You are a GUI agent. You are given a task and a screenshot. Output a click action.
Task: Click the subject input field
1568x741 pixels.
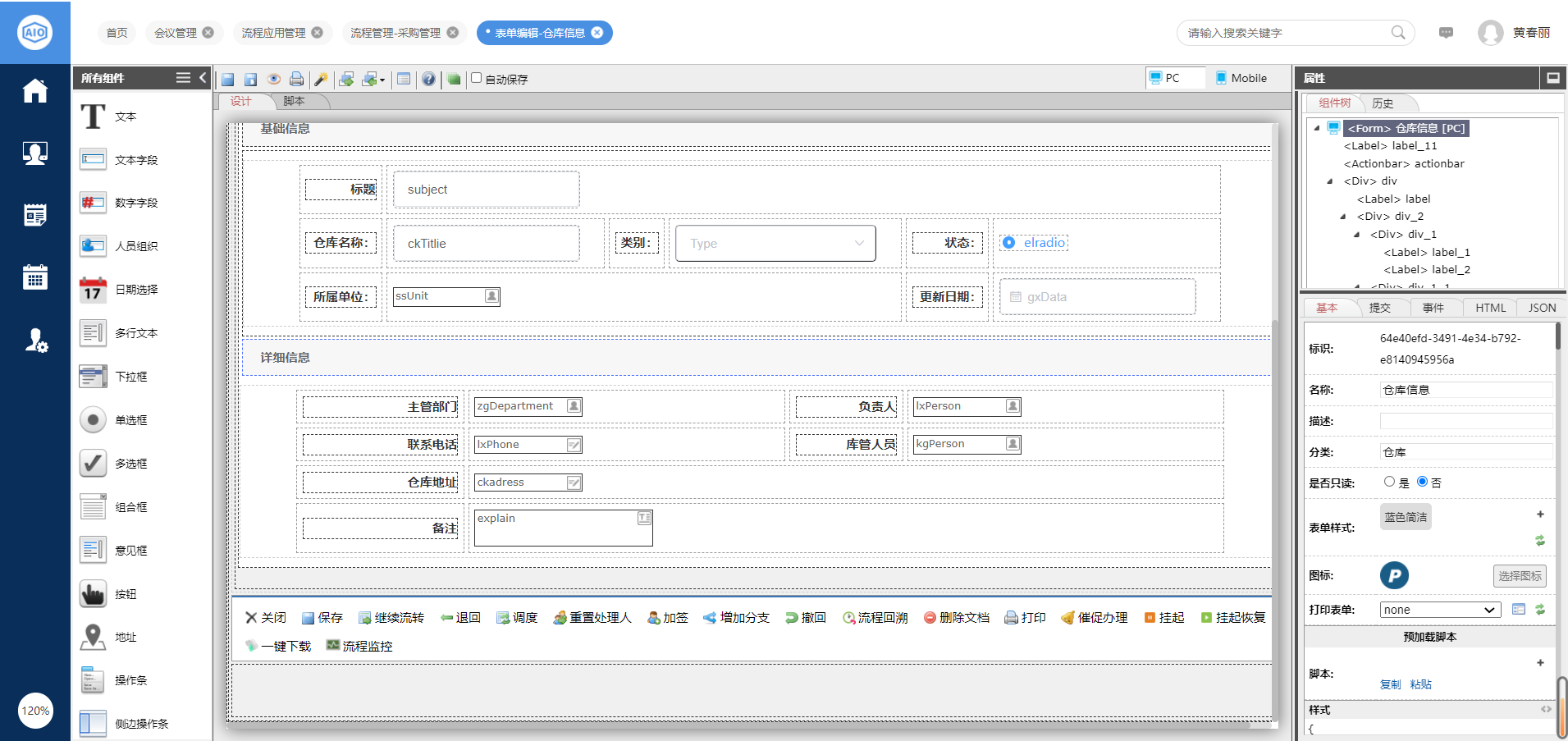[x=486, y=190]
